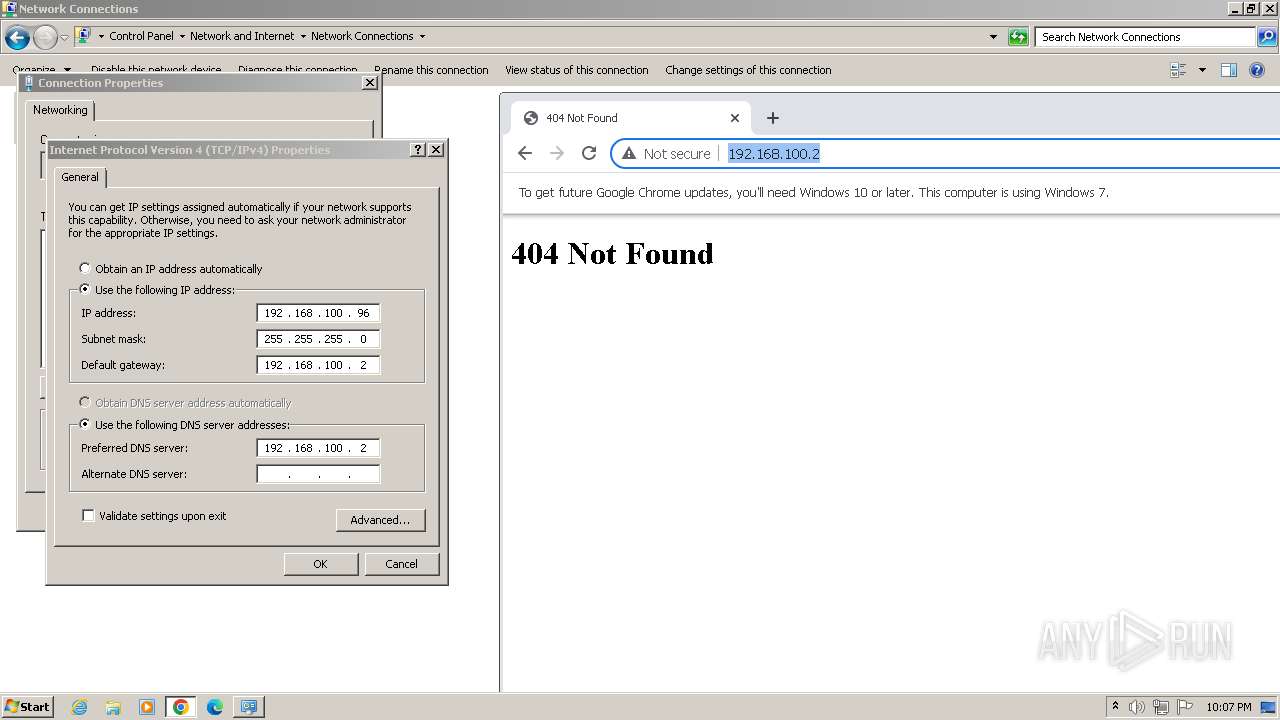The height and width of the screenshot is (720, 1280).
Task: Cancel the IPv4 Properties dialog
Action: [401, 564]
